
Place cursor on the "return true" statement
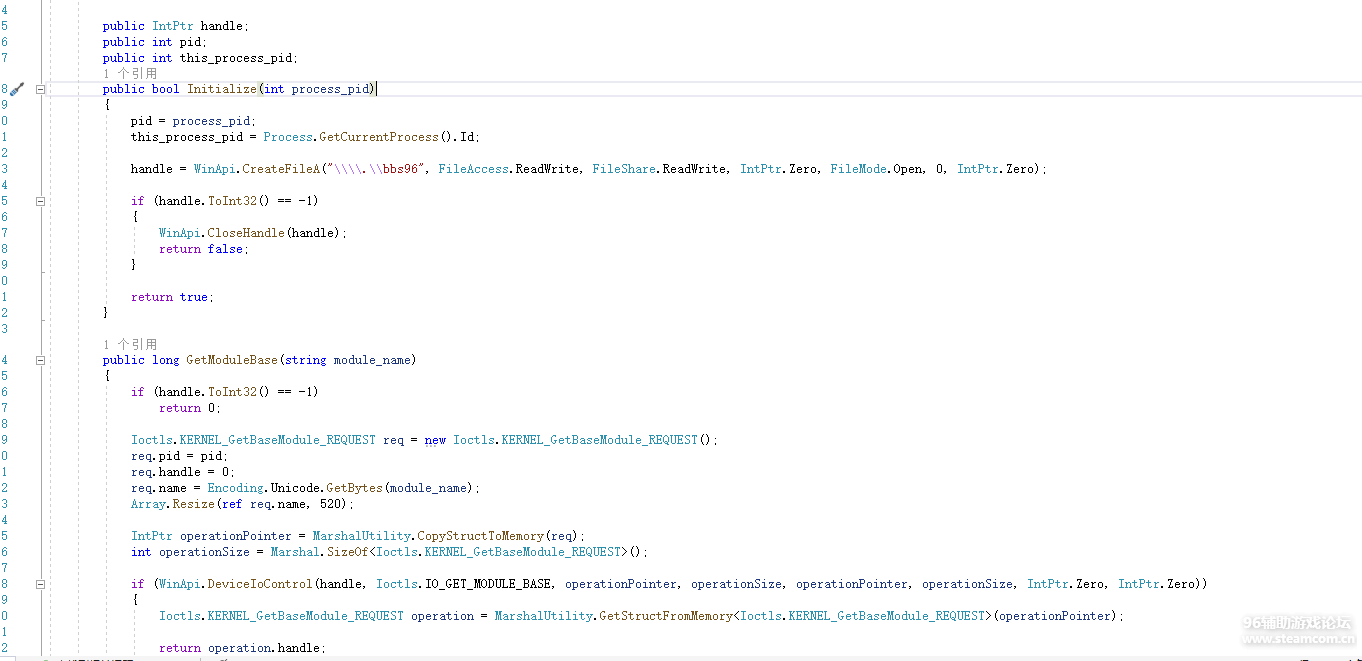pyautogui.click(x=172, y=297)
